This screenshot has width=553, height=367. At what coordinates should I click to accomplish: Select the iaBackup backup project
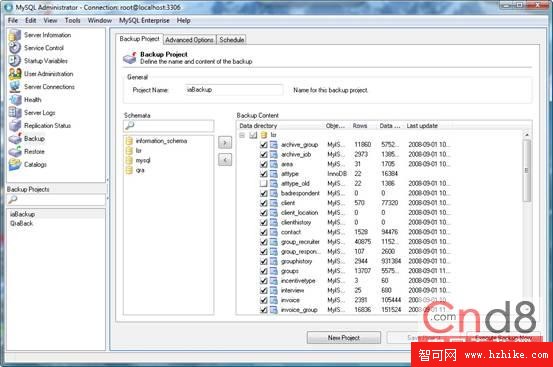coord(56,214)
